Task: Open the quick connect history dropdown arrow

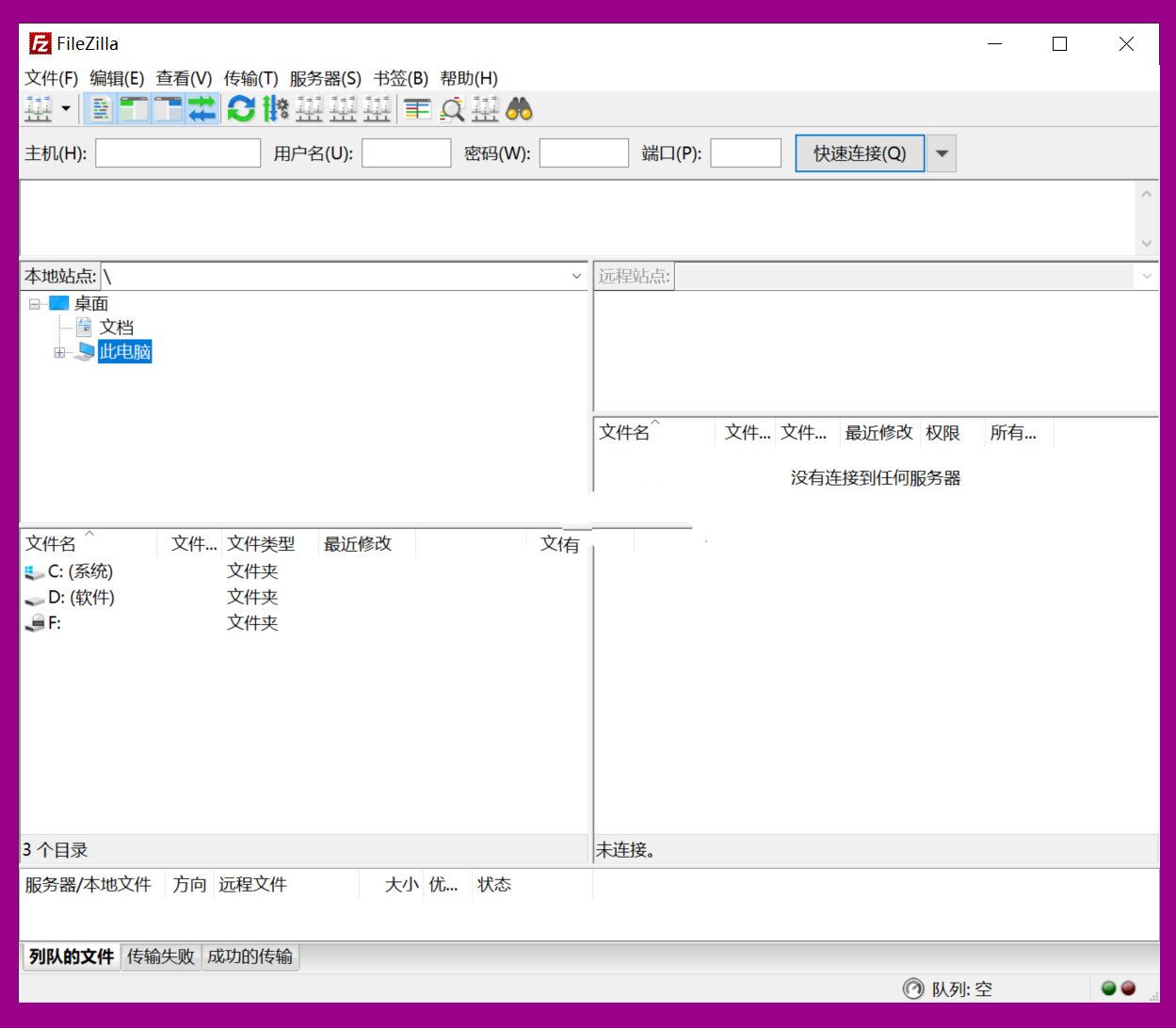Action: pyautogui.click(x=942, y=153)
